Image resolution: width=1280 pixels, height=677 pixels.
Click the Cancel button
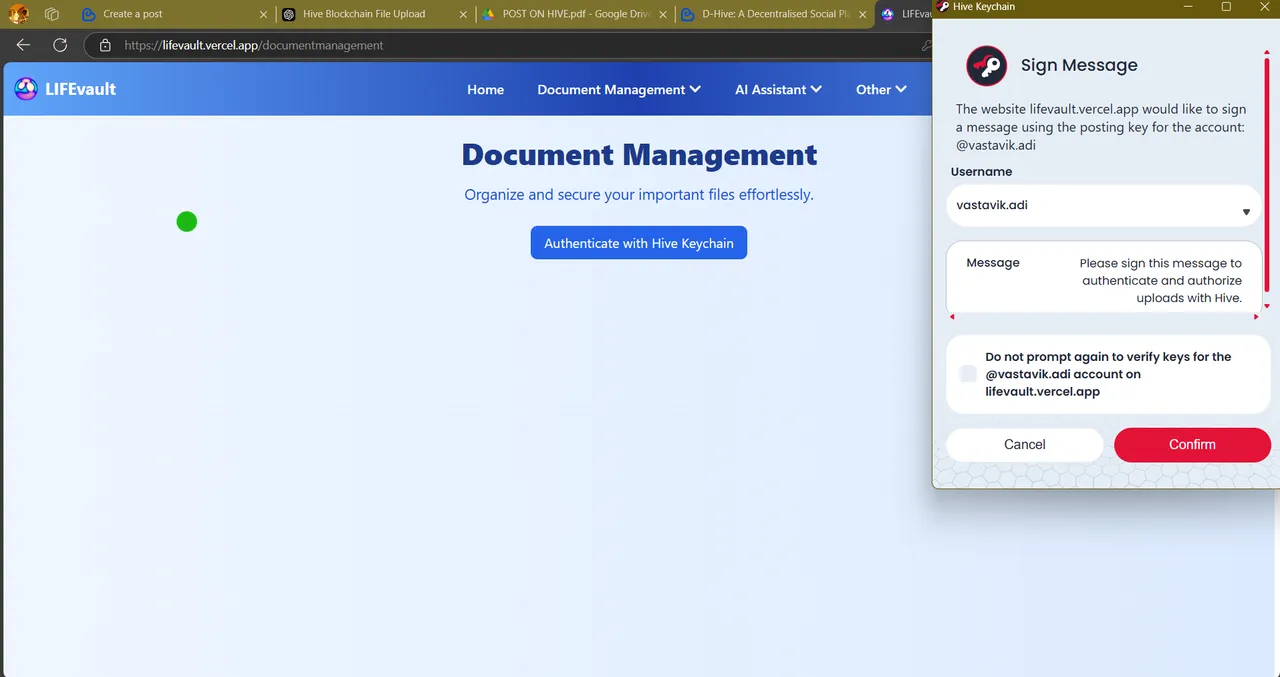pos(1025,444)
